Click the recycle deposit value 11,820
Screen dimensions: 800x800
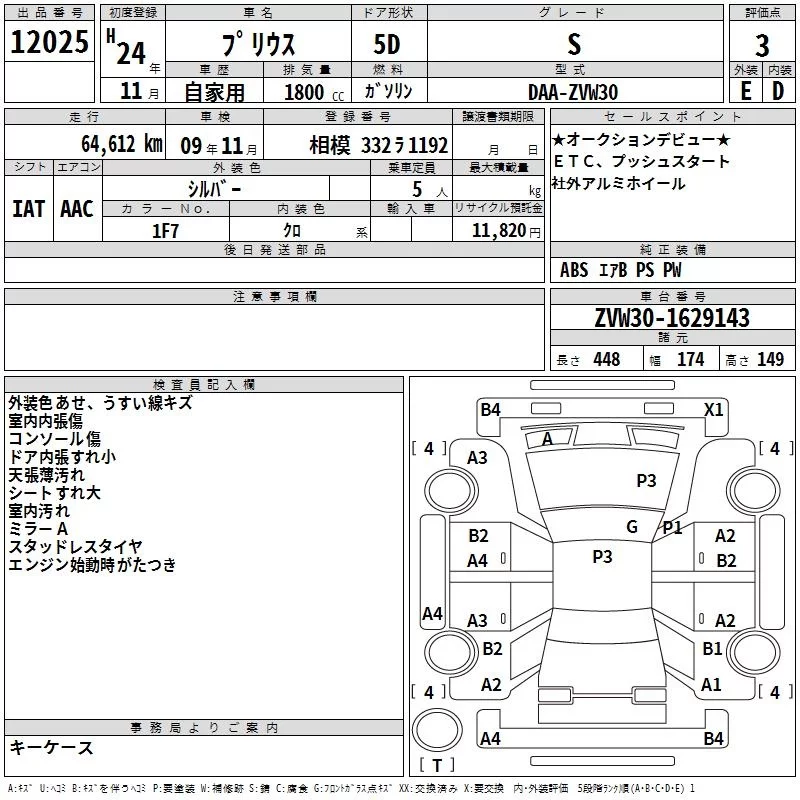coord(497,230)
